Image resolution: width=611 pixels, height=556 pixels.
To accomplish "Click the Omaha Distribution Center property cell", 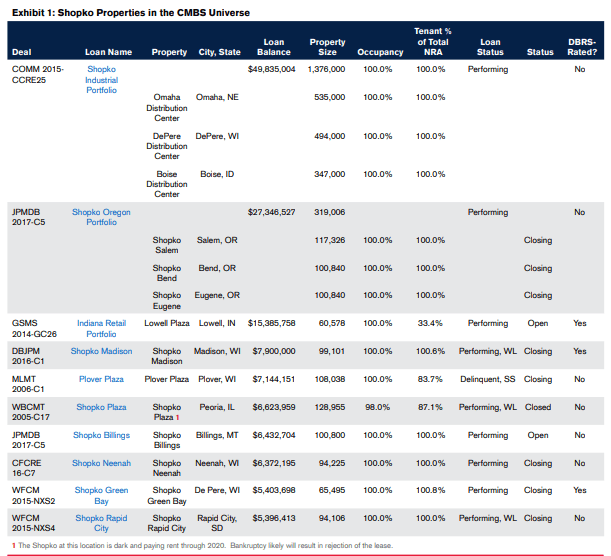I will (166, 107).
